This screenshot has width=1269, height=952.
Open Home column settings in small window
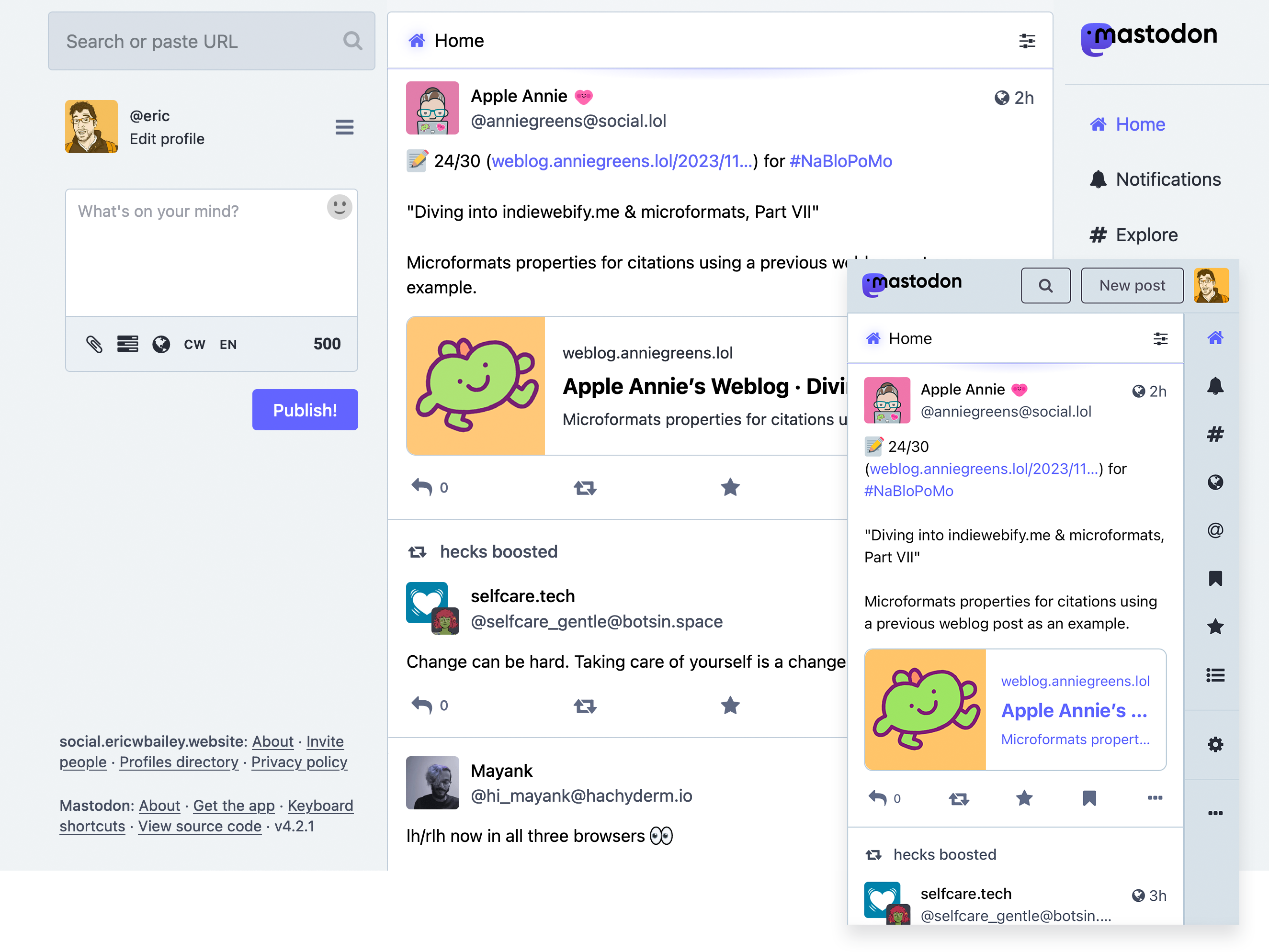(x=1160, y=338)
